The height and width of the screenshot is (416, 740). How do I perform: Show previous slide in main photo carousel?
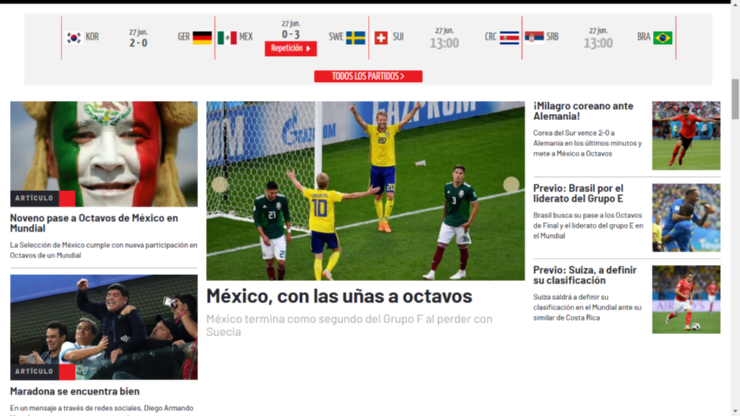pyautogui.click(x=220, y=185)
